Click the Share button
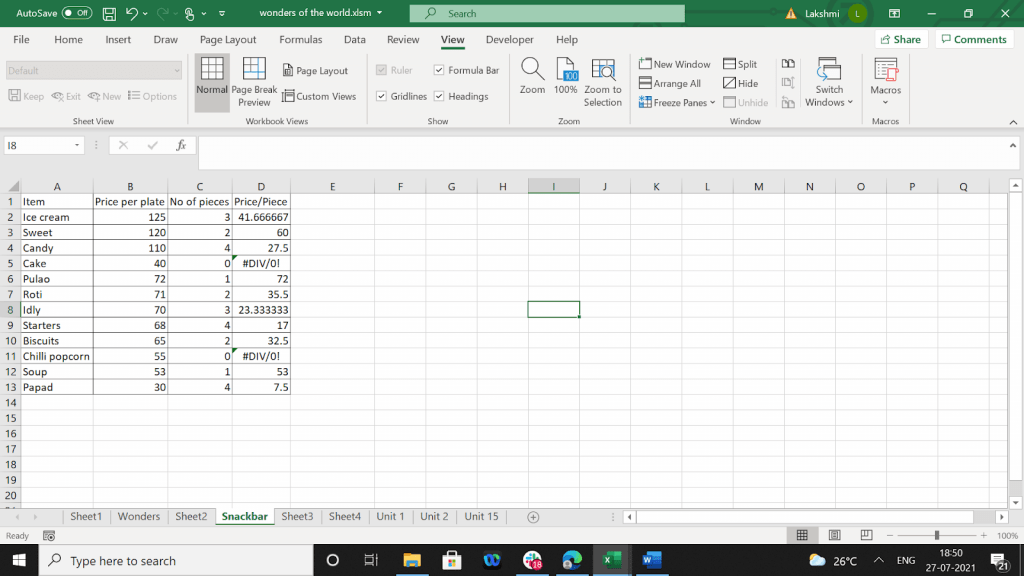This screenshot has width=1024, height=576. pyautogui.click(x=899, y=40)
